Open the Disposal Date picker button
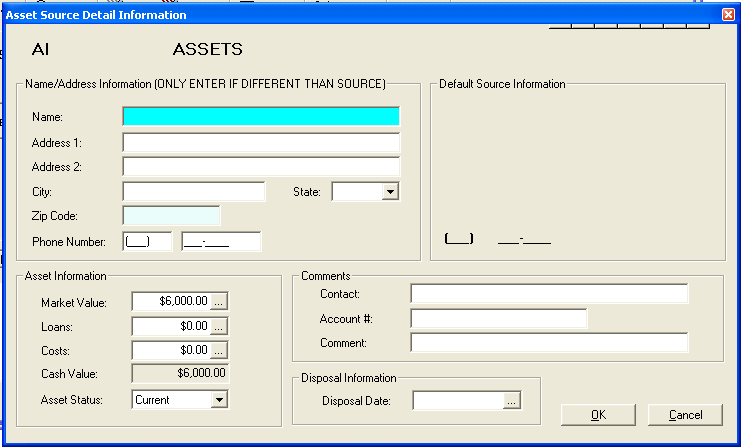 [x=511, y=401]
